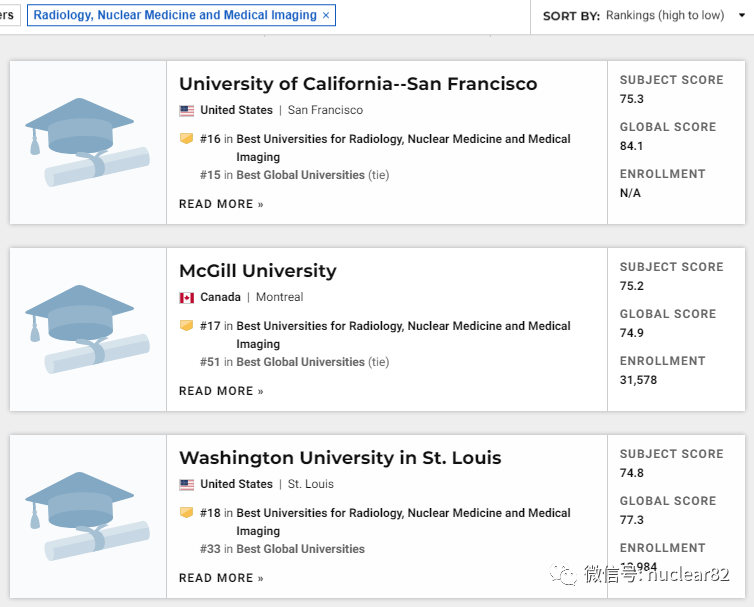
Task: Open the McGill University title link
Action: pos(258,271)
